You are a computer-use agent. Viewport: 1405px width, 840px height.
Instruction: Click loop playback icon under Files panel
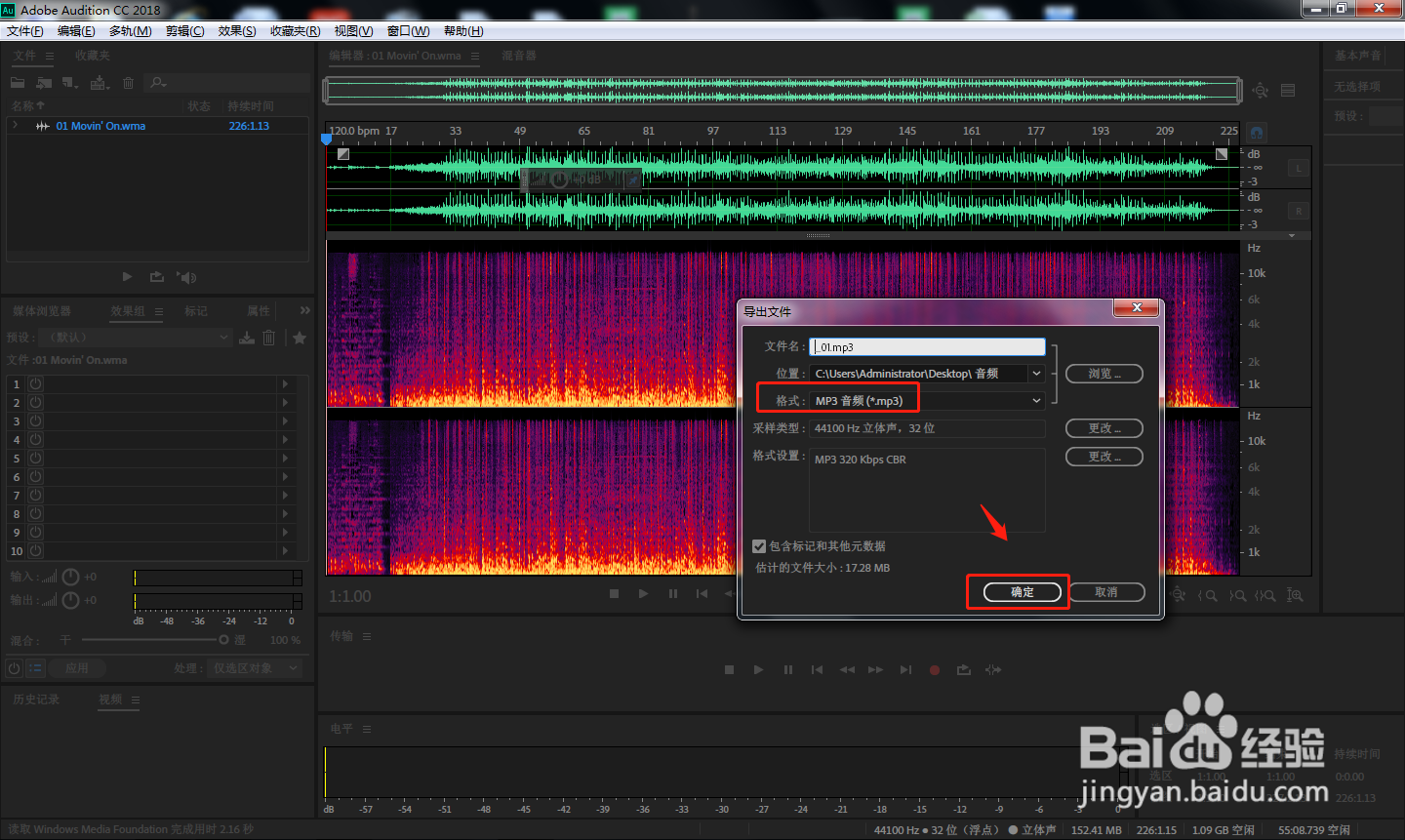coord(156,277)
